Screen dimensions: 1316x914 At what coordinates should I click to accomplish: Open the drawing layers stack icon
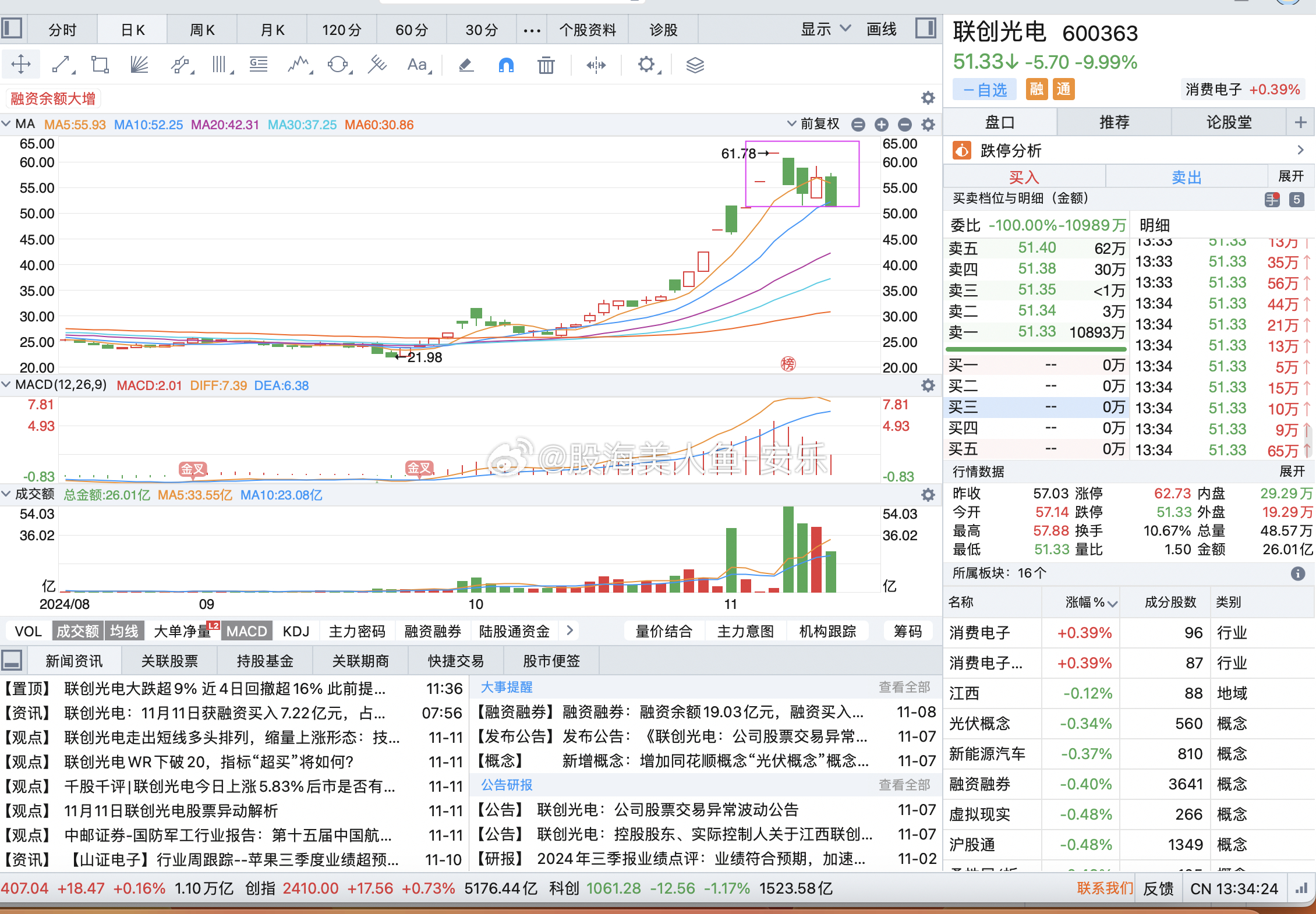[695, 65]
